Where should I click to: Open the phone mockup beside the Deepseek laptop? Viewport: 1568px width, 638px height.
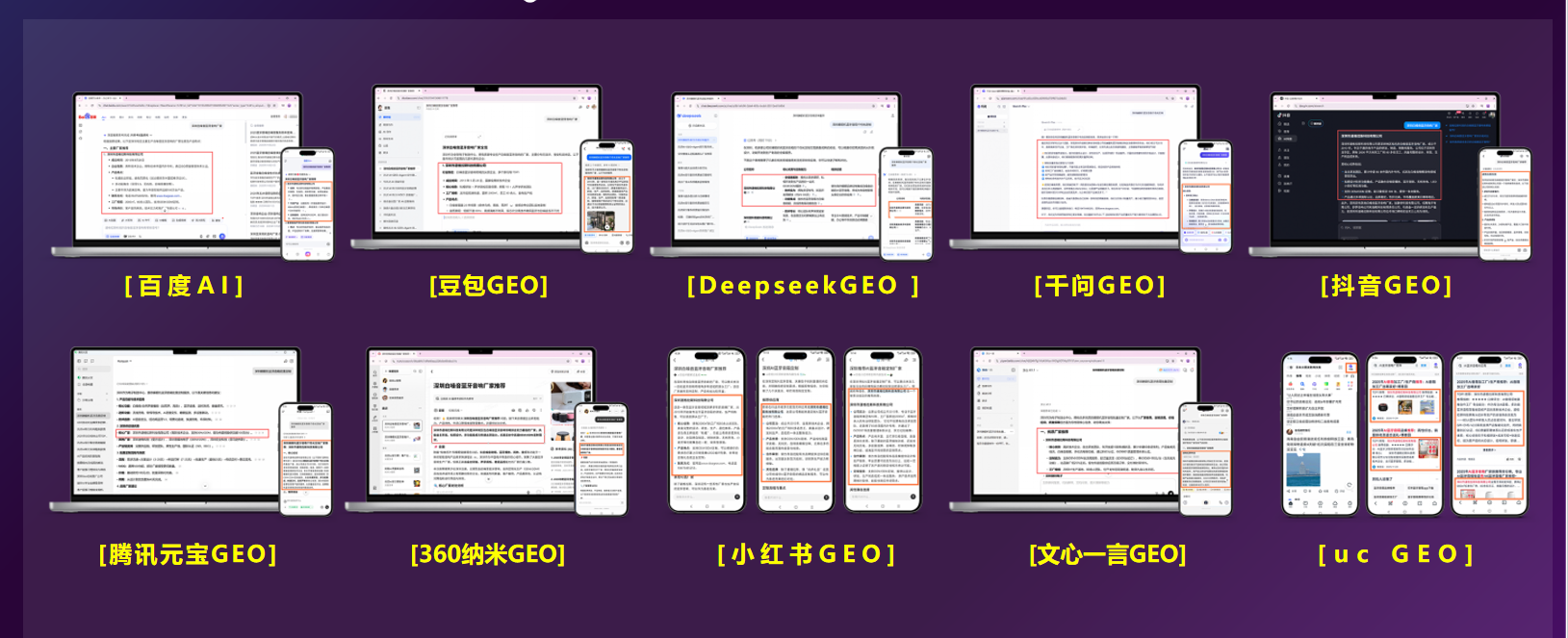pos(906,204)
